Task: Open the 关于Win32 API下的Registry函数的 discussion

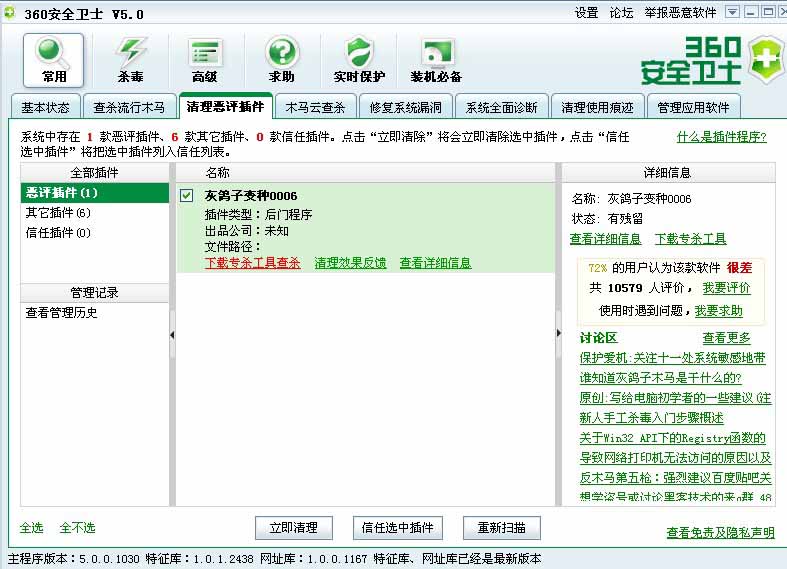Action: (673, 438)
